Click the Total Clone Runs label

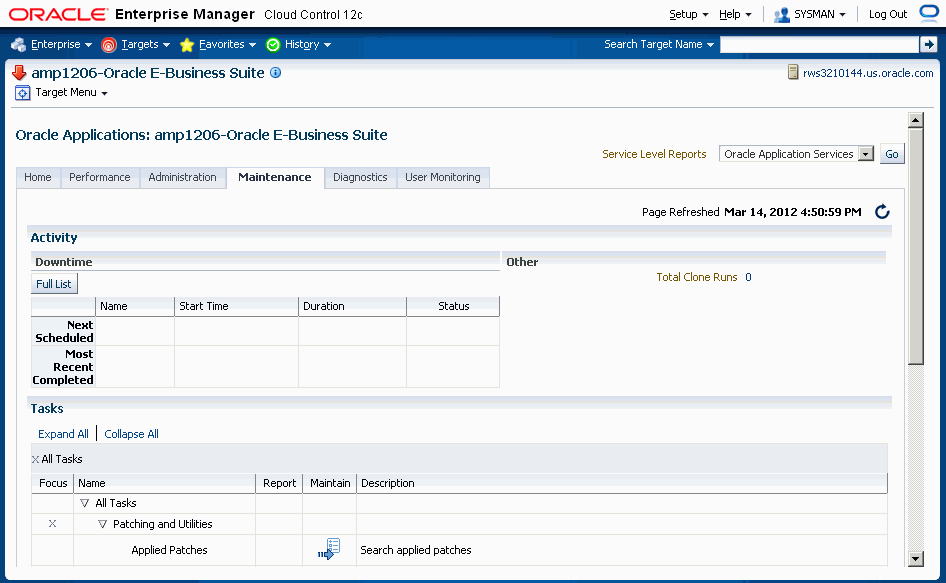pyautogui.click(x=697, y=277)
